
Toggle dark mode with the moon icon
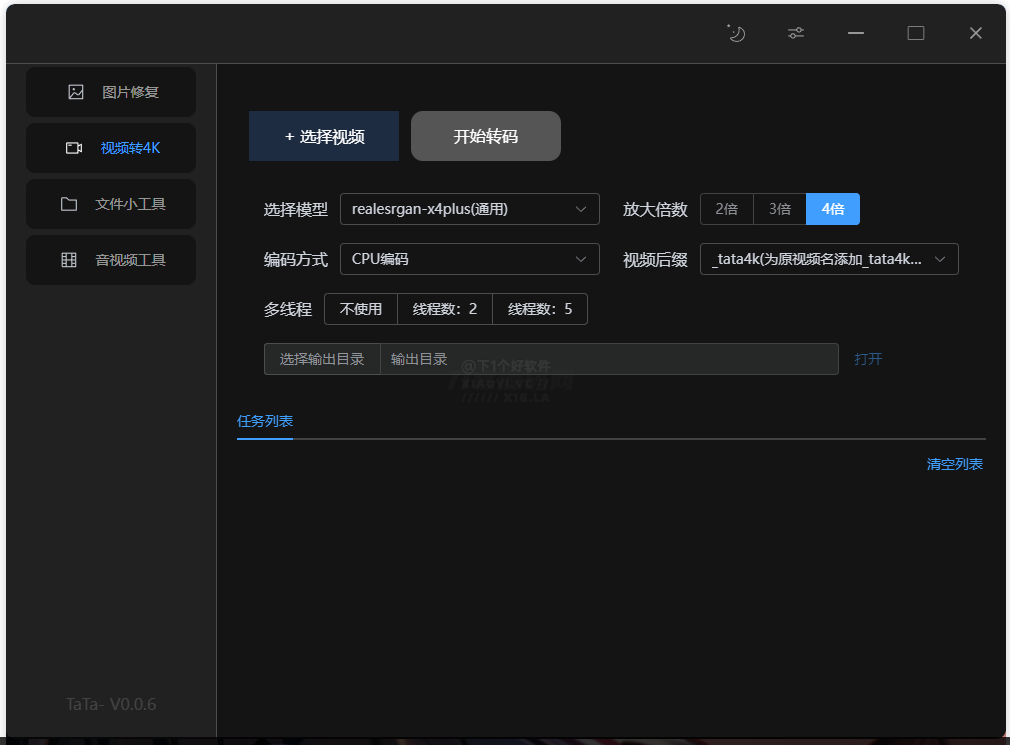tap(736, 33)
